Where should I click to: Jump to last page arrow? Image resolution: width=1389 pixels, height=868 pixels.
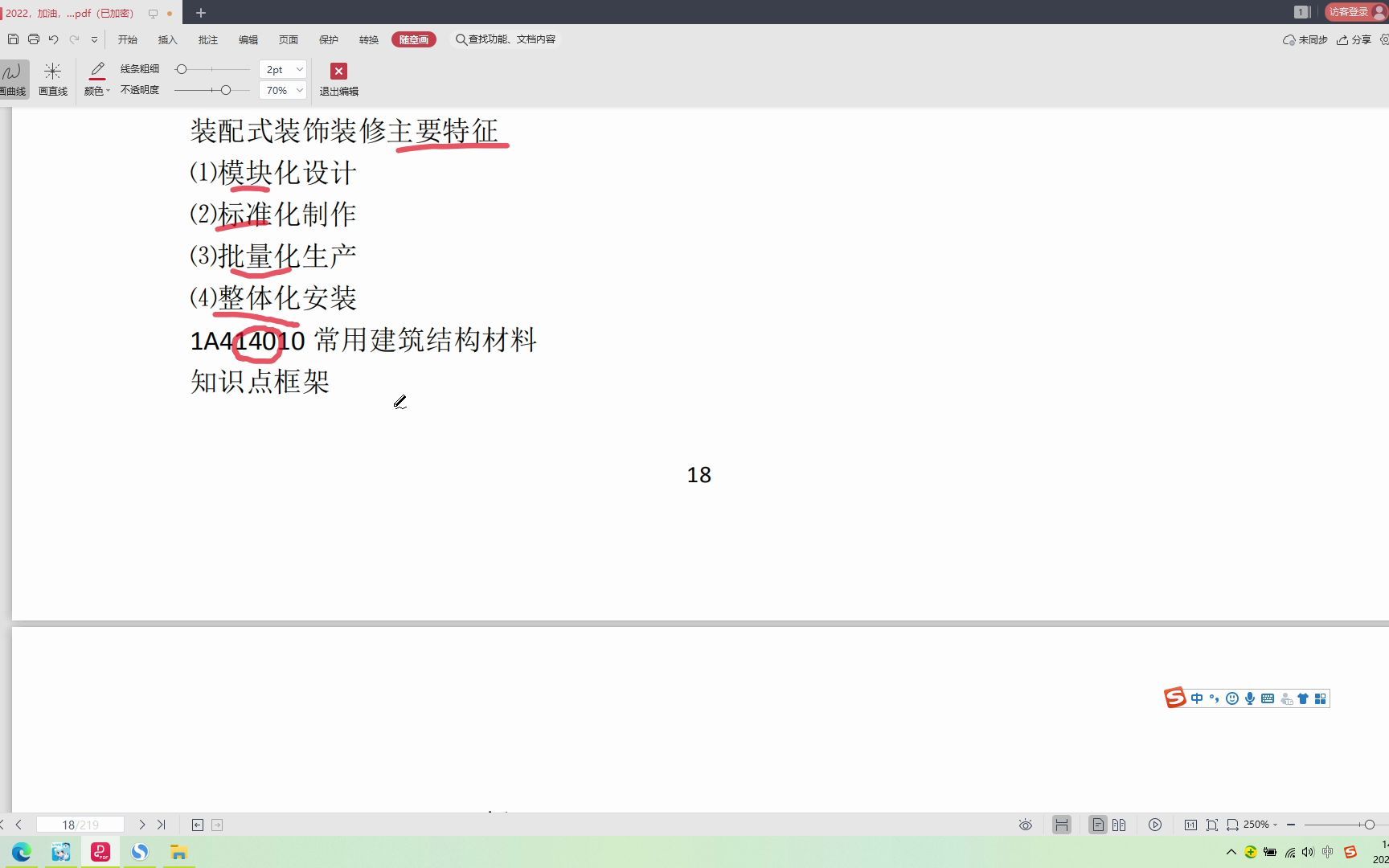162,825
